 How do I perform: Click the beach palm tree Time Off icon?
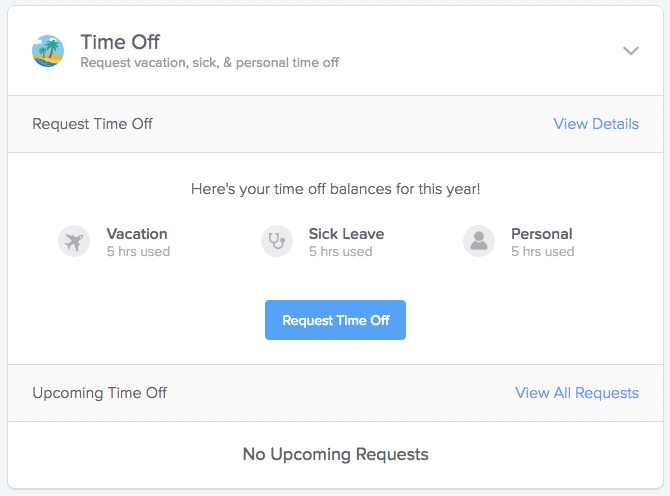click(48, 51)
